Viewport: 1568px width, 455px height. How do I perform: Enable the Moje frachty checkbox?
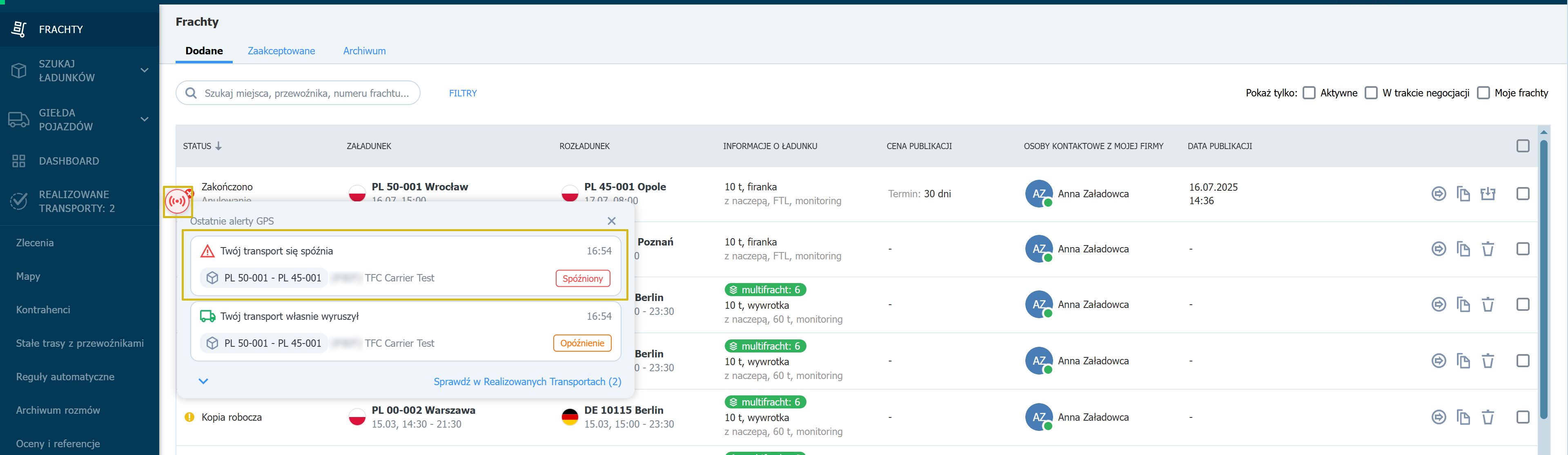pos(1483,93)
